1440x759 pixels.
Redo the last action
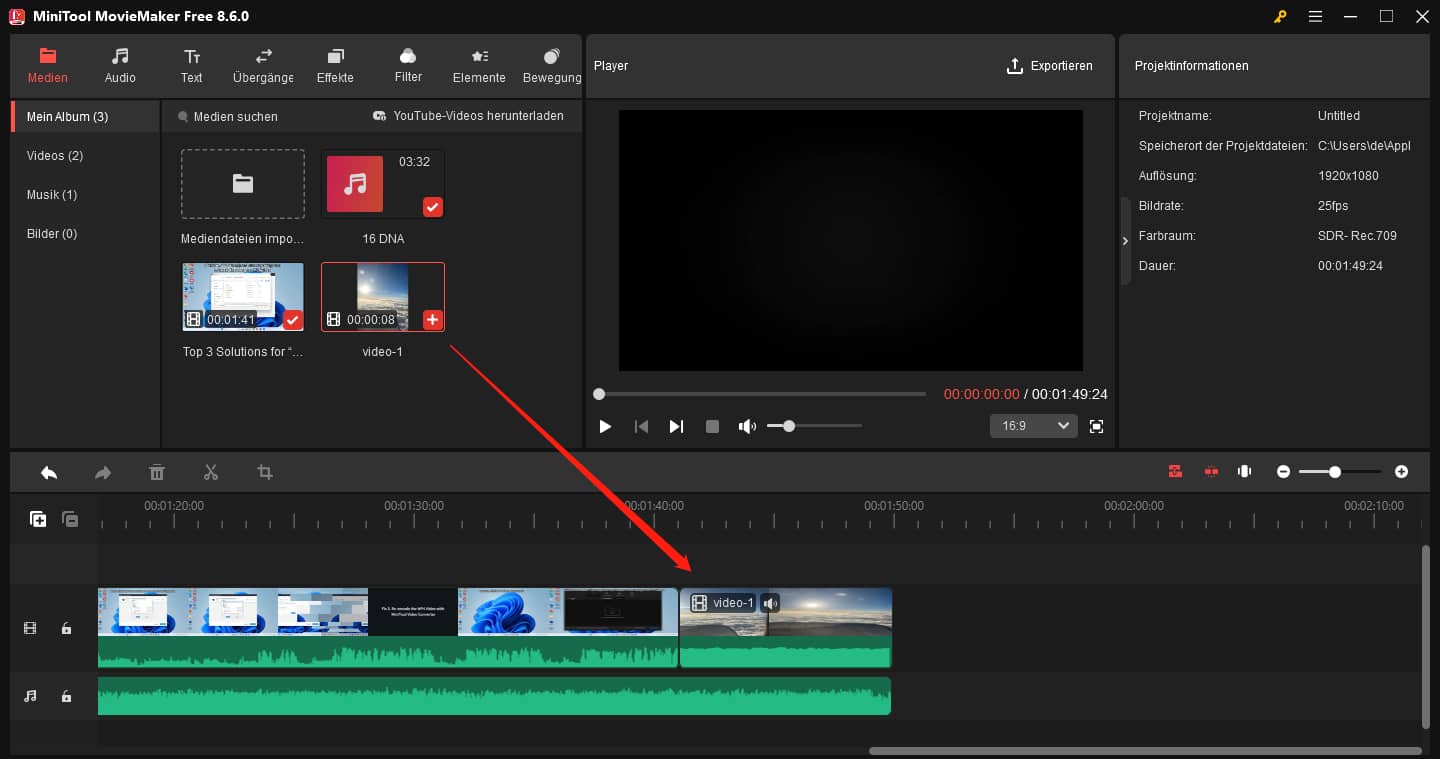pos(102,471)
